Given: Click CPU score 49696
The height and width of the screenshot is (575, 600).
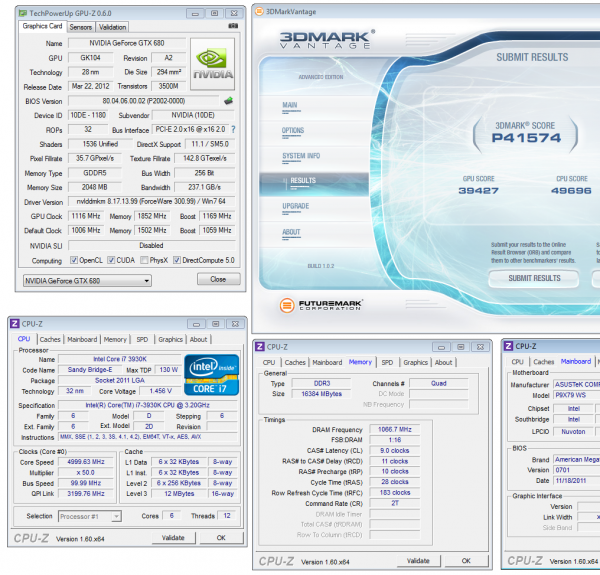Looking at the screenshot, I should click(x=571, y=190).
